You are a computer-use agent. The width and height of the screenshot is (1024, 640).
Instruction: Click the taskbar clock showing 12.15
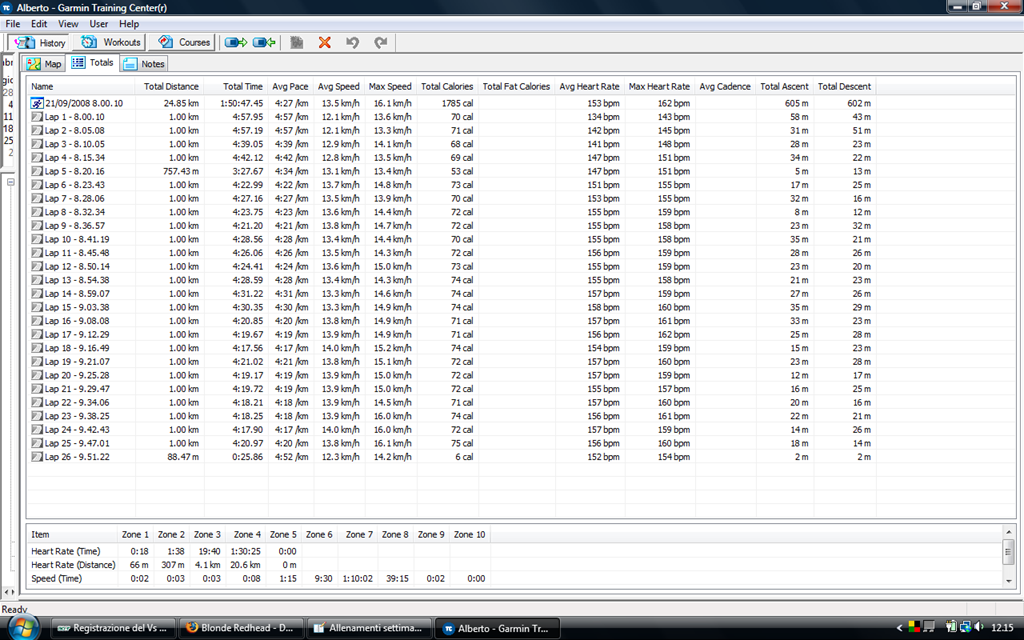[x=1002, y=628]
